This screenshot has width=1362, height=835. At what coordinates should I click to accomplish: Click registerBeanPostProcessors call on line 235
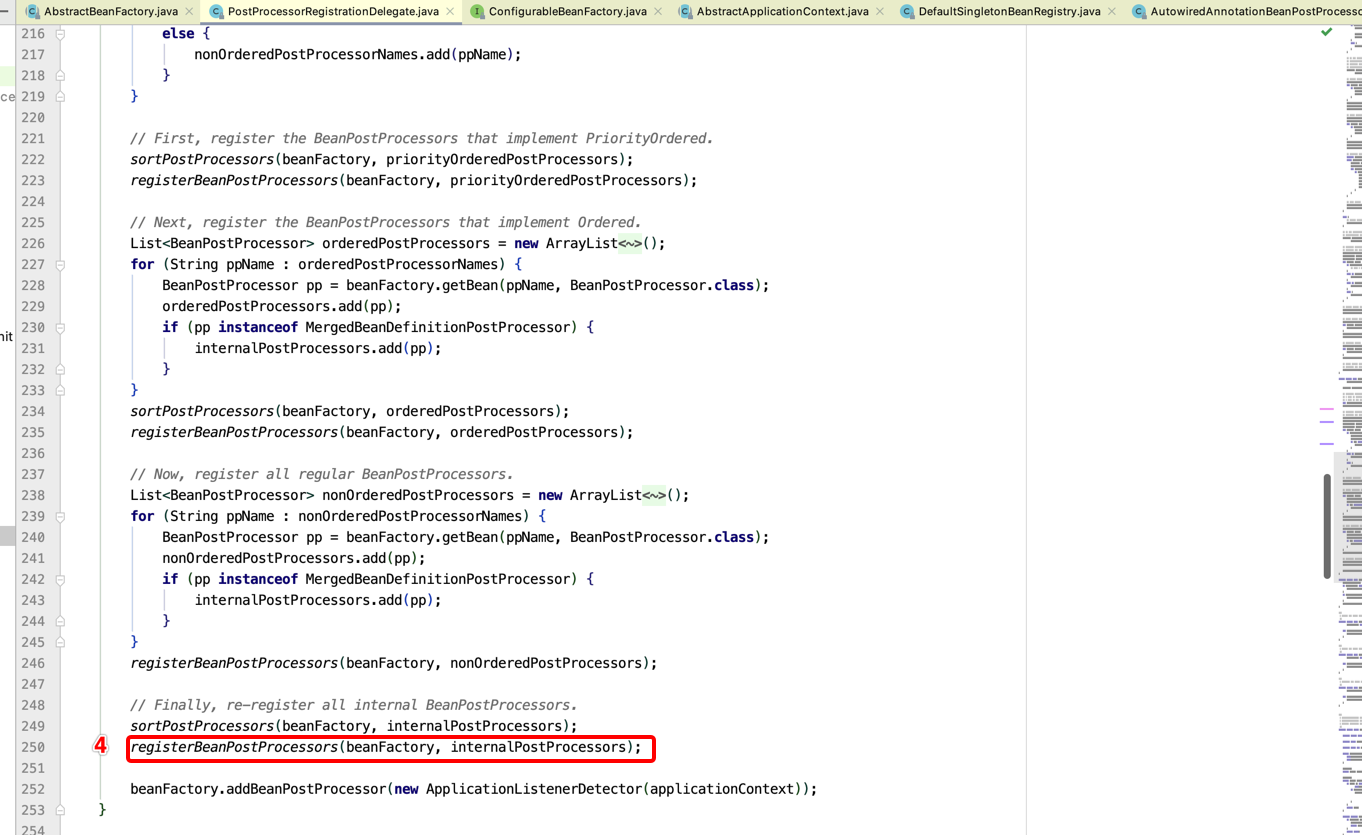click(234, 432)
